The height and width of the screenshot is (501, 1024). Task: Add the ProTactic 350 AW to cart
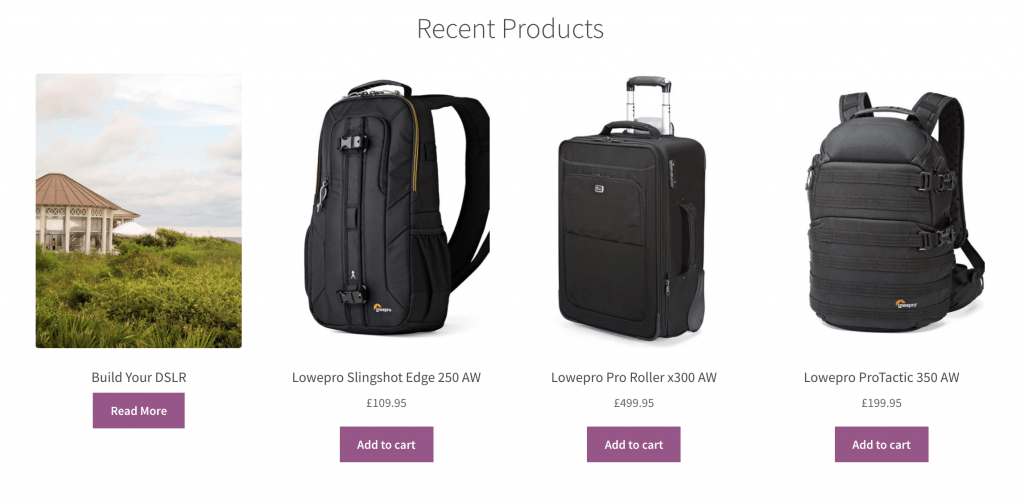coord(881,444)
